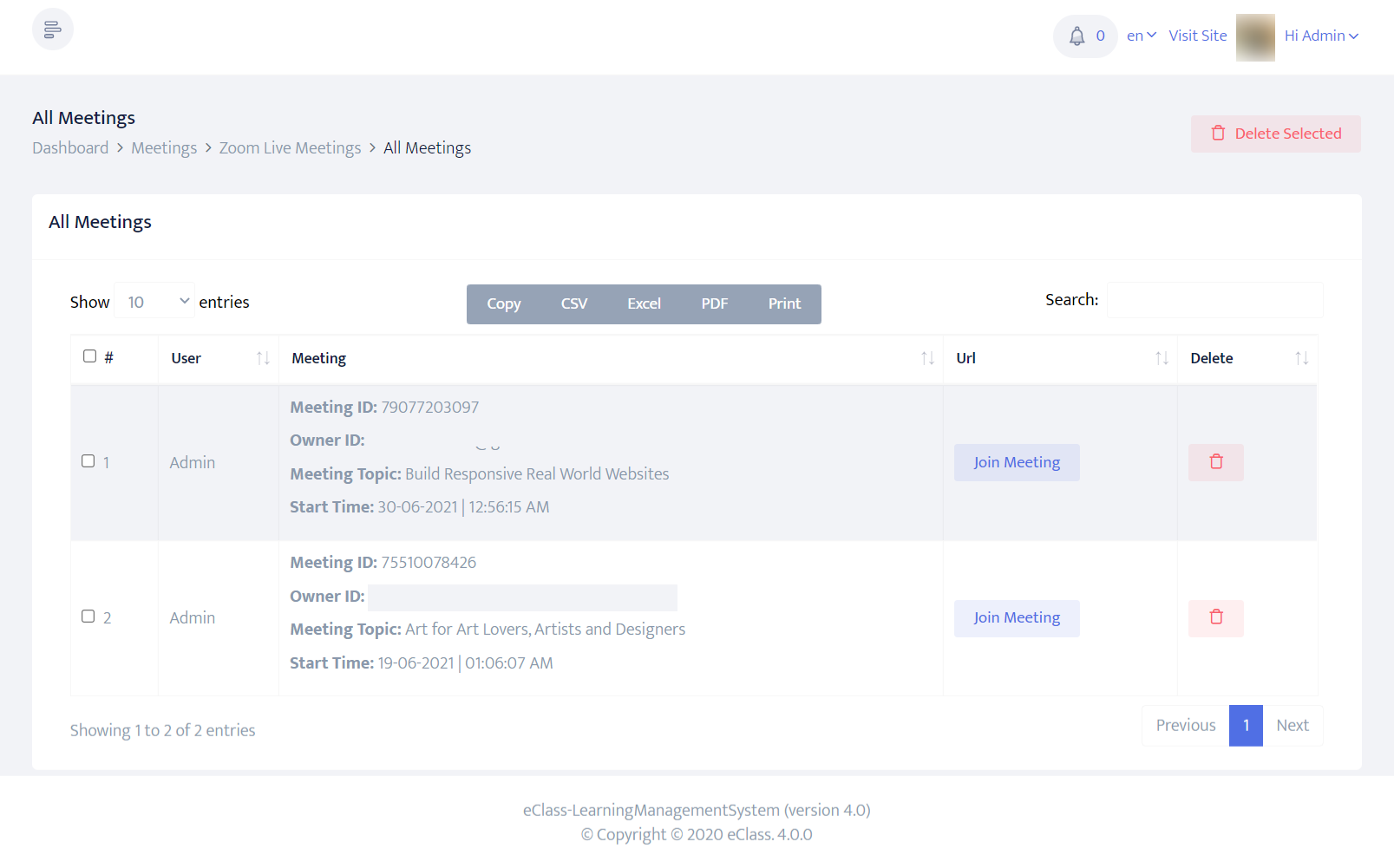Click the Delete Selected trash icon button

[x=1218, y=133]
